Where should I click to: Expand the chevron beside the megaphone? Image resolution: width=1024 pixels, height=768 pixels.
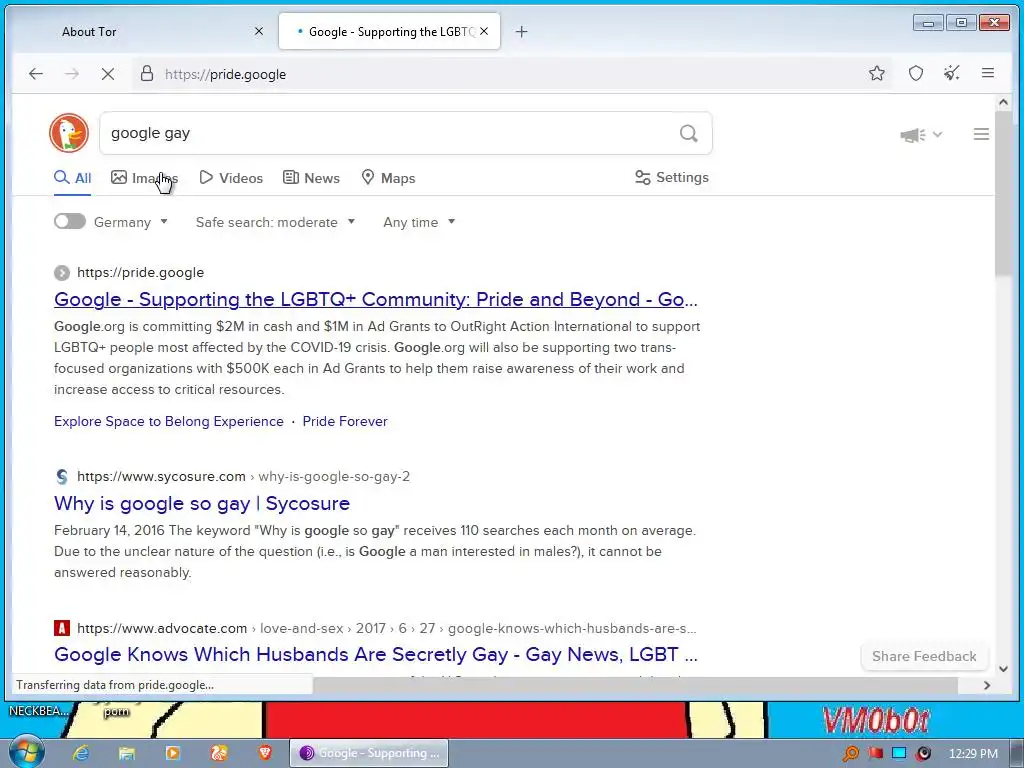coord(937,135)
